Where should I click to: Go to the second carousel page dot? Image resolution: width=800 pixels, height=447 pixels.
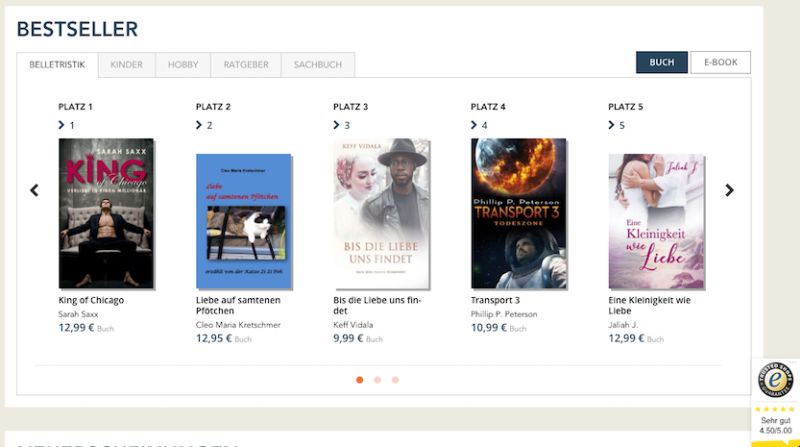(378, 380)
